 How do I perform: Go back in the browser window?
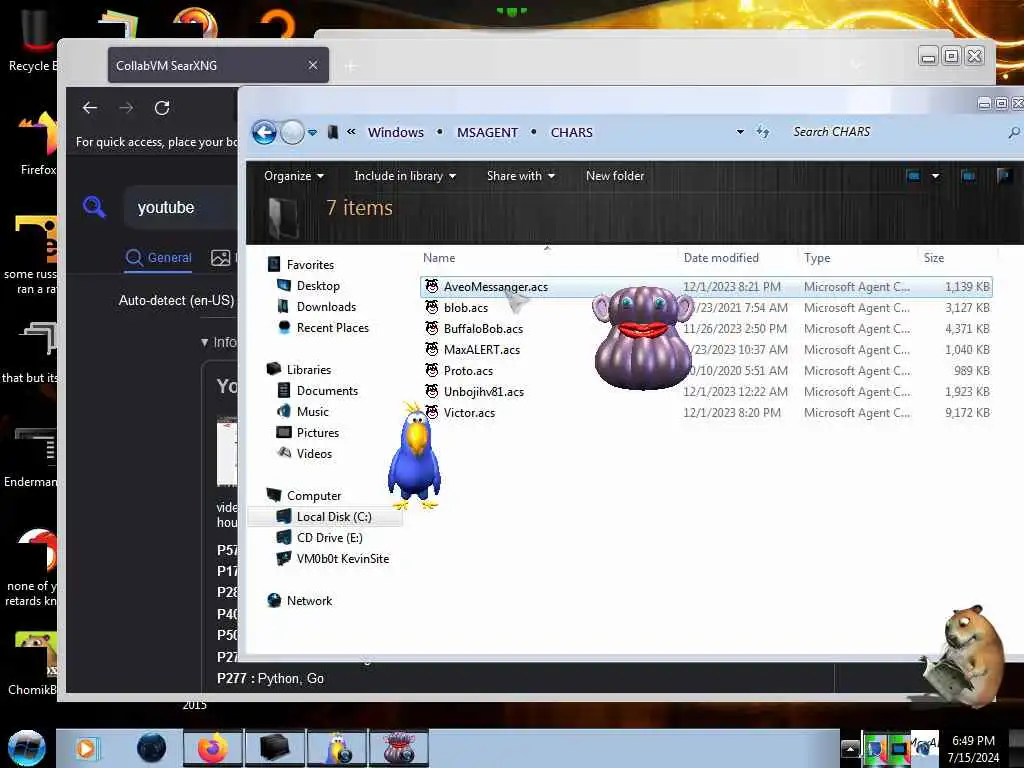pyautogui.click(x=90, y=108)
